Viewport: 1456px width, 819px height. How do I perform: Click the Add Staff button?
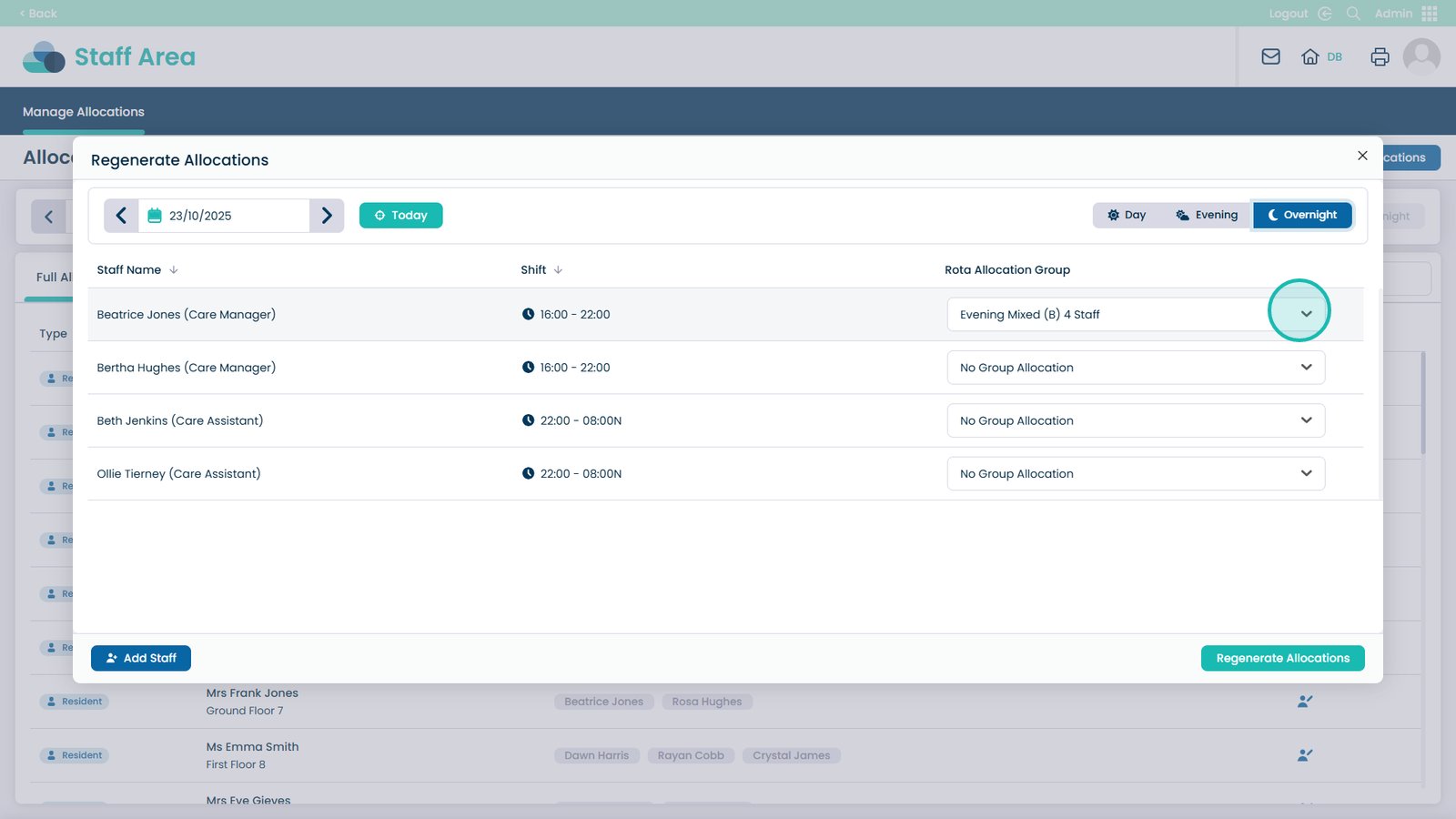[x=141, y=658]
